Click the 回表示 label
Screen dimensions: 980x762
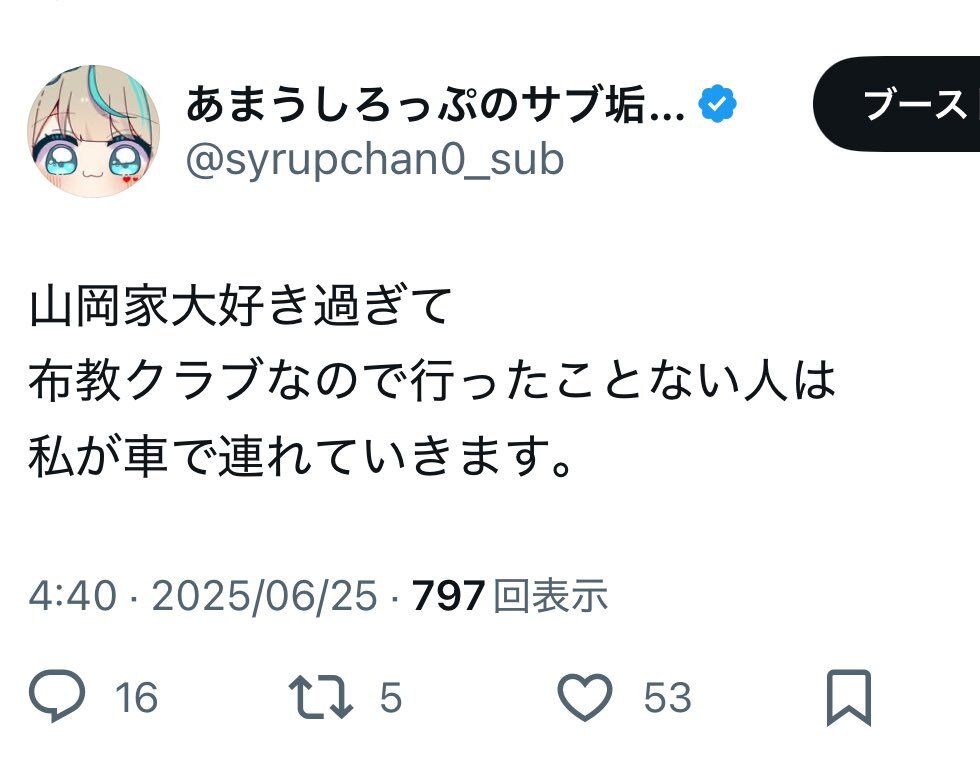550,595
